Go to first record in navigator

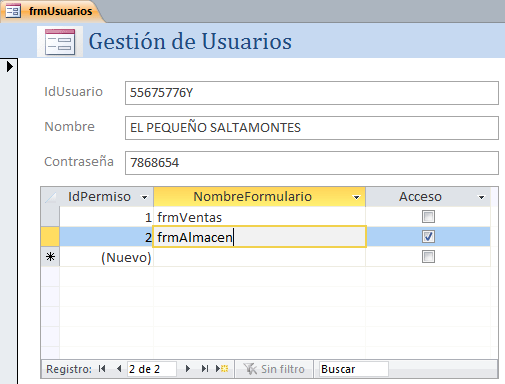(102, 369)
